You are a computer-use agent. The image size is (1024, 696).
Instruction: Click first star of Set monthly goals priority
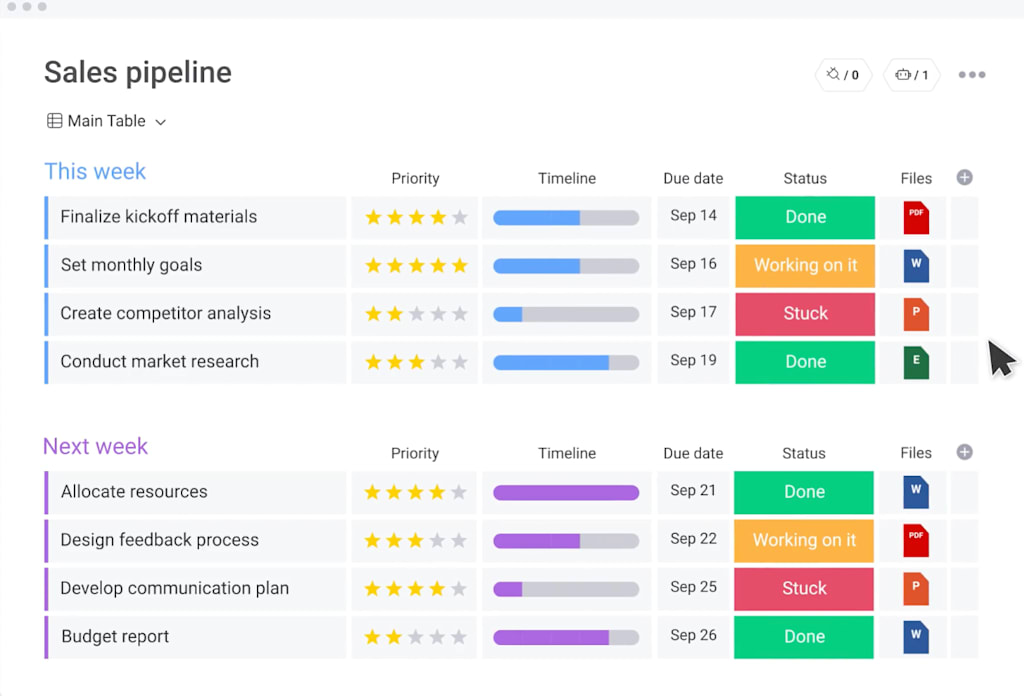[x=374, y=265]
